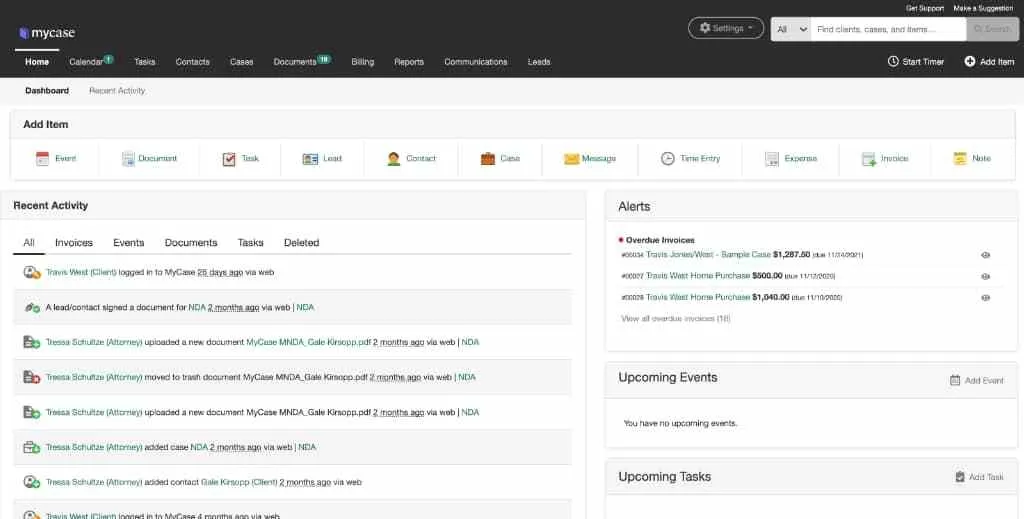Click the clipboard icon beside Add Task
The image size is (1024, 519).
(x=960, y=477)
